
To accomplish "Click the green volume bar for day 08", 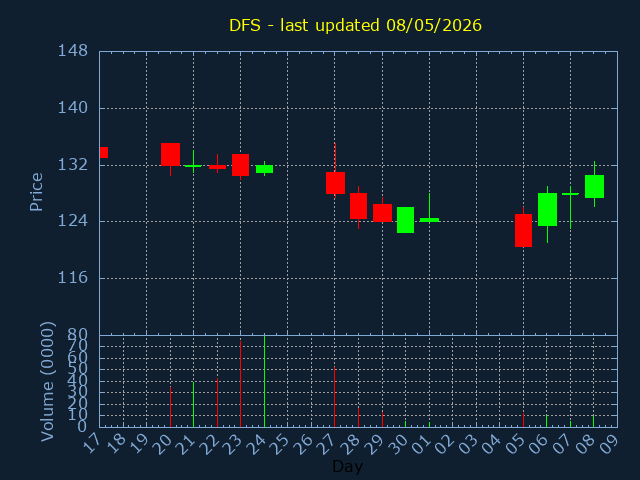I will [x=593, y=421].
